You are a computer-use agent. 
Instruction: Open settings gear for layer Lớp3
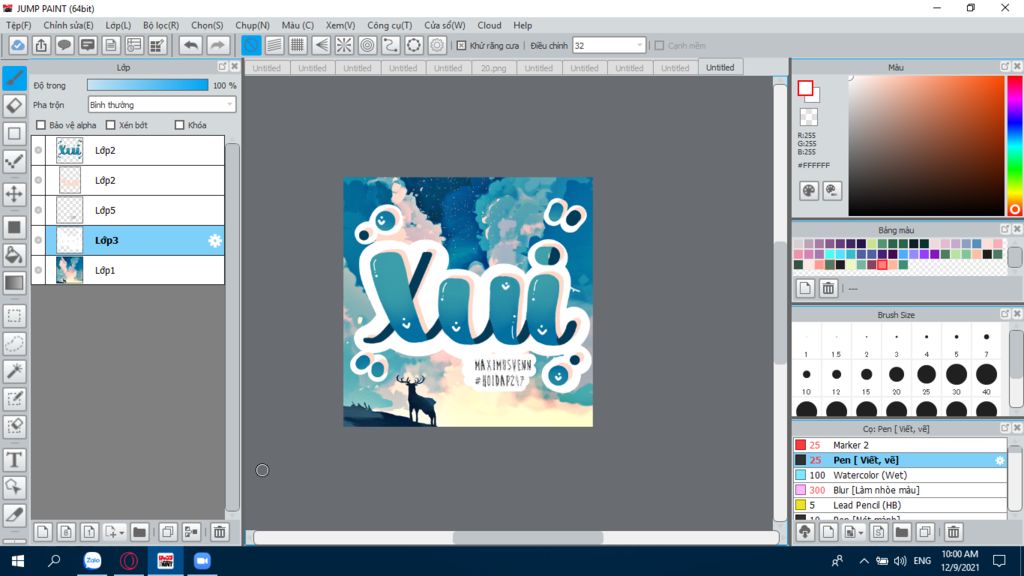click(x=215, y=240)
